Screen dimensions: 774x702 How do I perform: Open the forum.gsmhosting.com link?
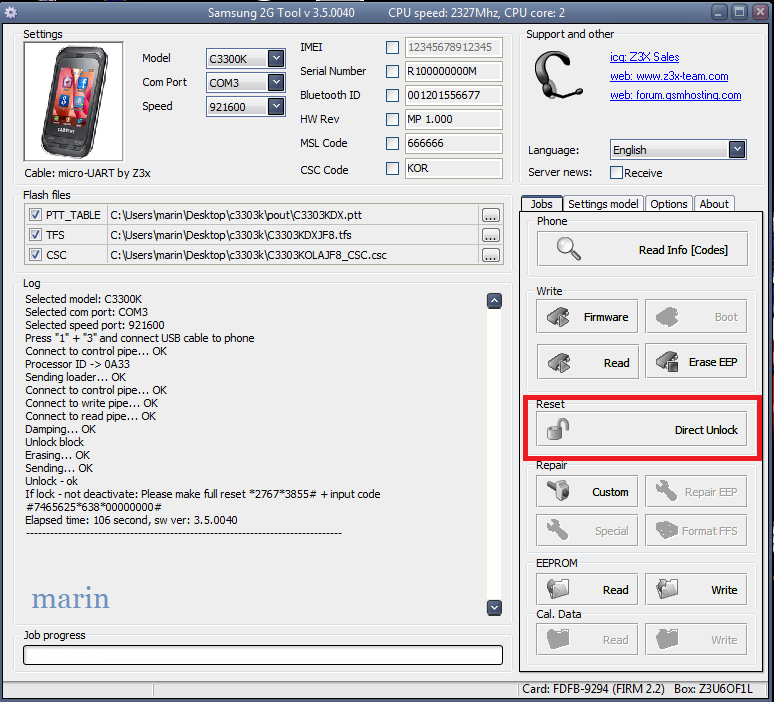coord(675,96)
